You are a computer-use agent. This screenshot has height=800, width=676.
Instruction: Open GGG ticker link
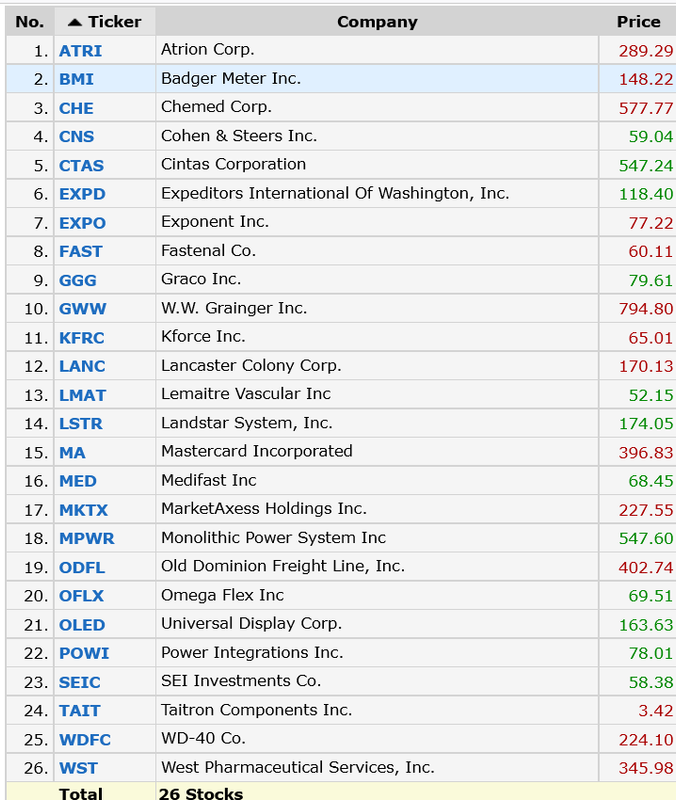tap(78, 281)
